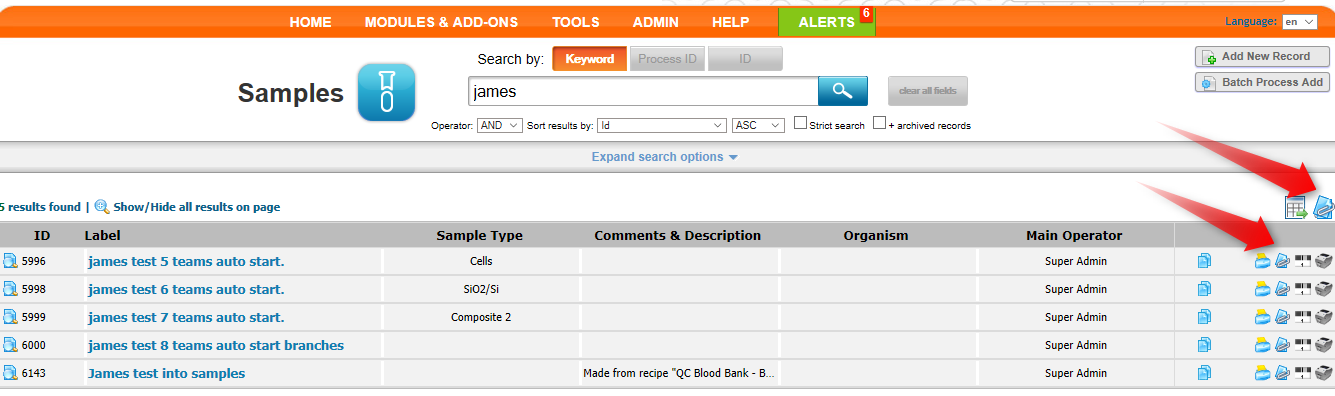View record details icon for ID 6000
The width and height of the screenshot is (1335, 396).
(x=9, y=345)
